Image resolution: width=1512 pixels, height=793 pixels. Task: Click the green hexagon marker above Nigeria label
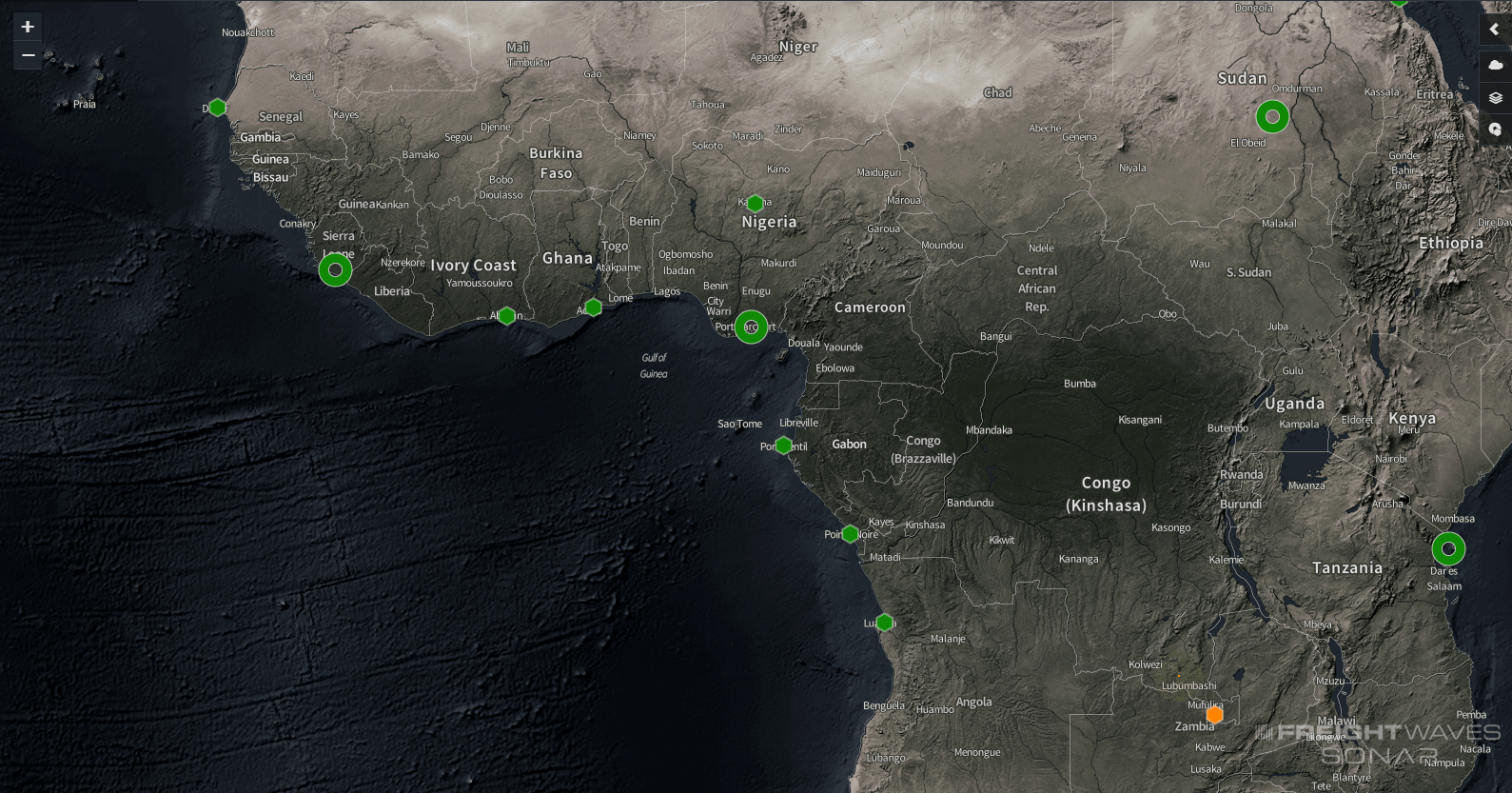click(x=755, y=203)
